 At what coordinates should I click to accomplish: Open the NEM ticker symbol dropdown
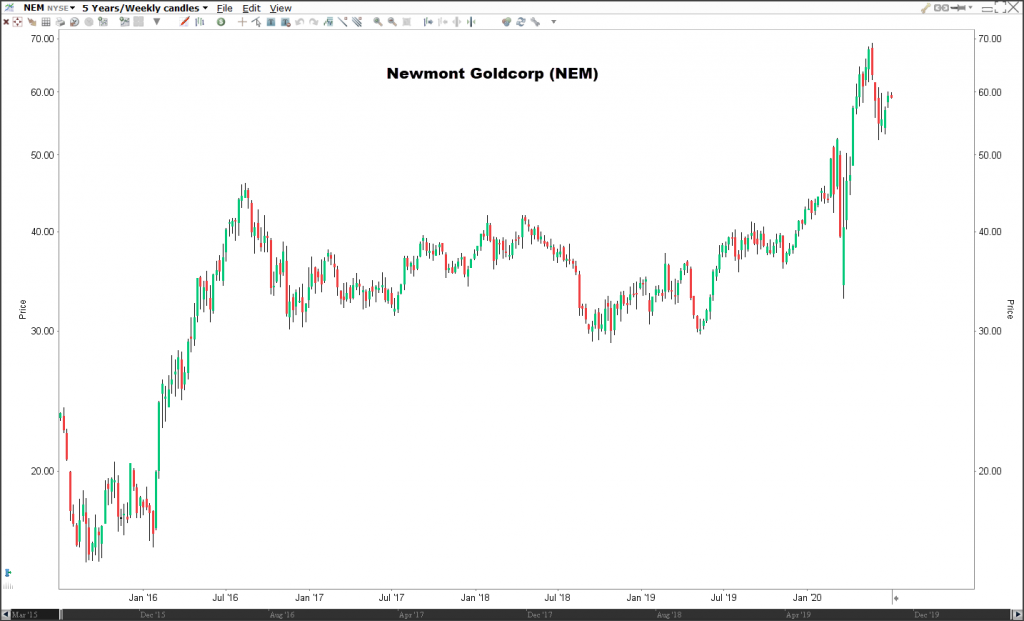coord(49,8)
